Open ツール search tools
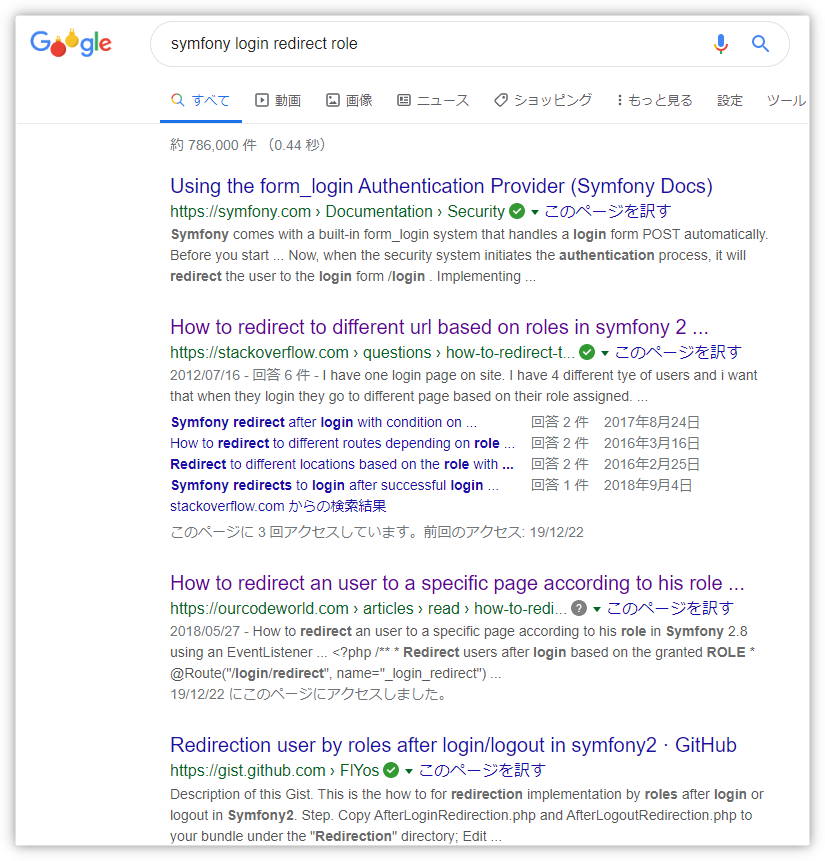Screen dimensions: 825x861 pyautogui.click(x=786, y=100)
